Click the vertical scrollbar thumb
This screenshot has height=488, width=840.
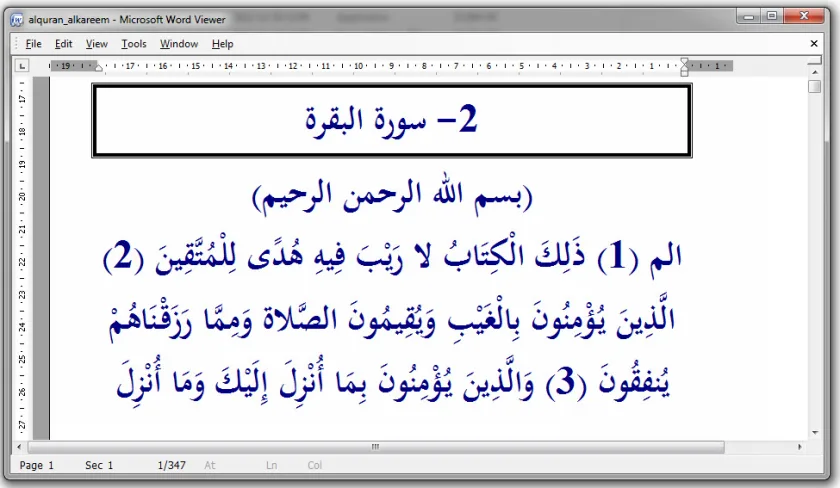pyautogui.click(x=815, y=86)
